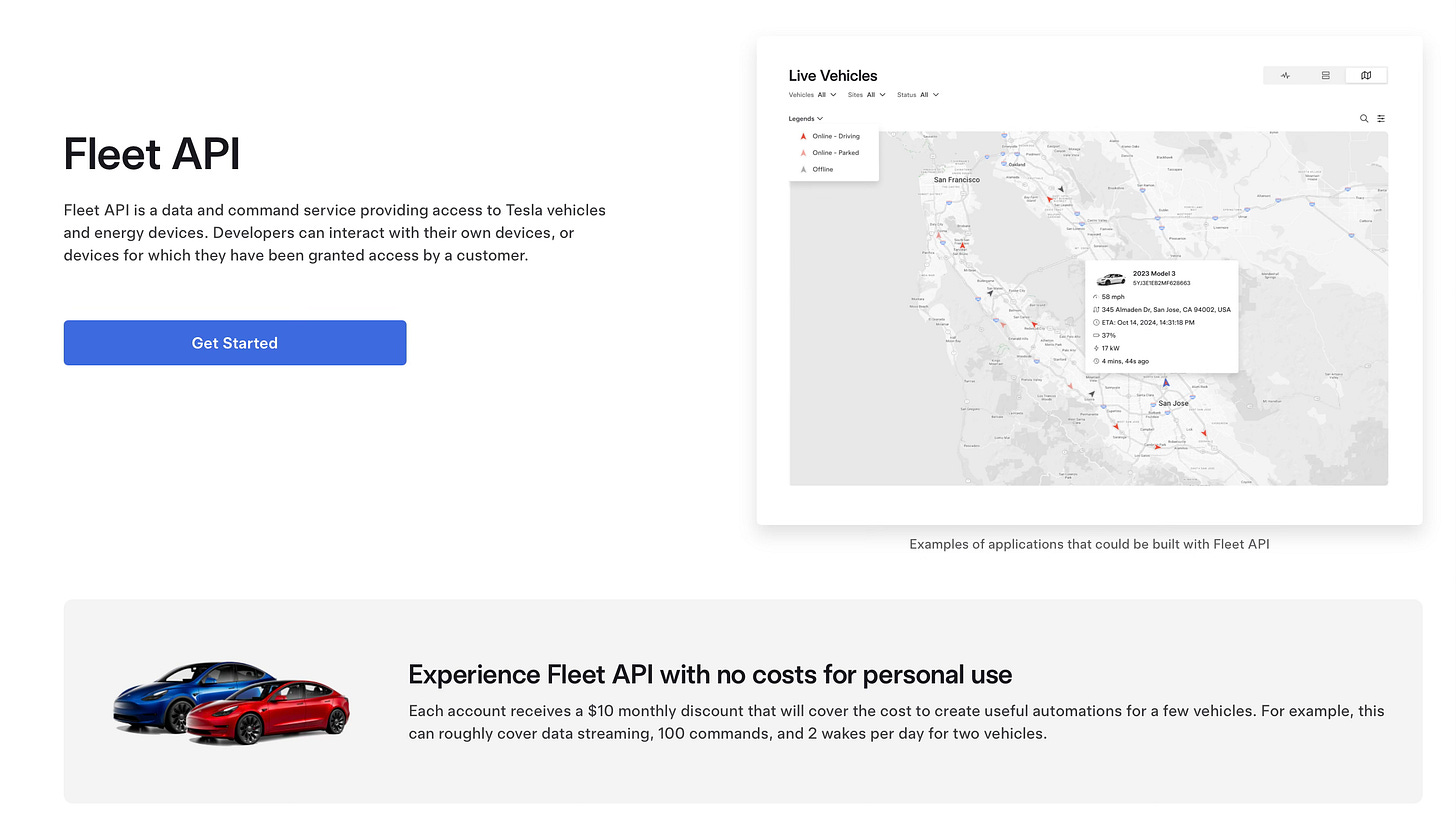Expand the Sites All dropdown
Screen dimensions: 1456x839
pos(866,95)
